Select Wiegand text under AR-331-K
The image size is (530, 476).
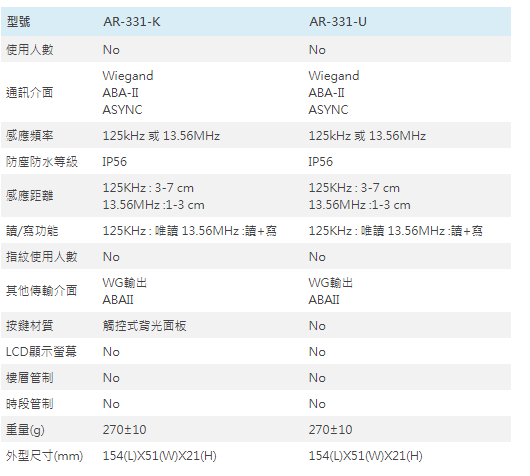pyautogui.click(x=128, y=76)
